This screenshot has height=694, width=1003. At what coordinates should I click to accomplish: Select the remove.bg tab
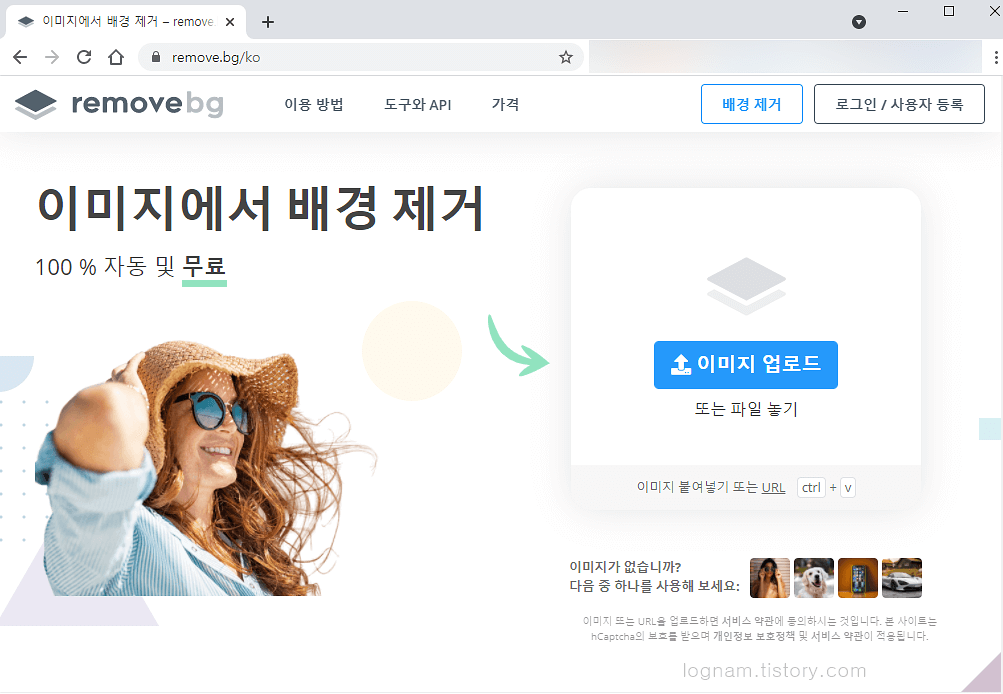pos(125,22)
